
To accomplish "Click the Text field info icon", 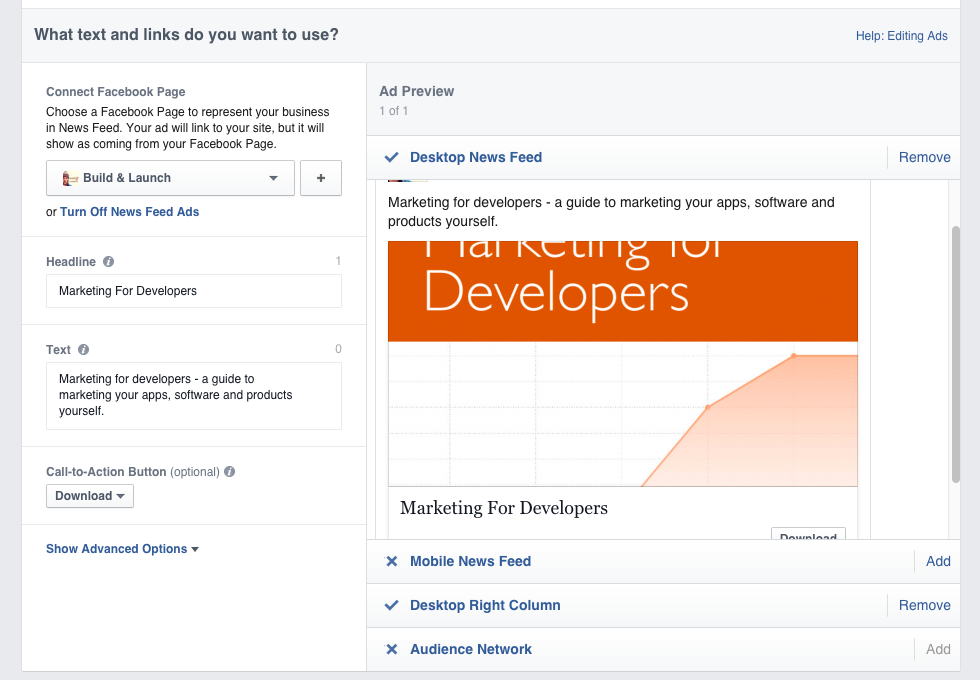I will tap(83, 349).
